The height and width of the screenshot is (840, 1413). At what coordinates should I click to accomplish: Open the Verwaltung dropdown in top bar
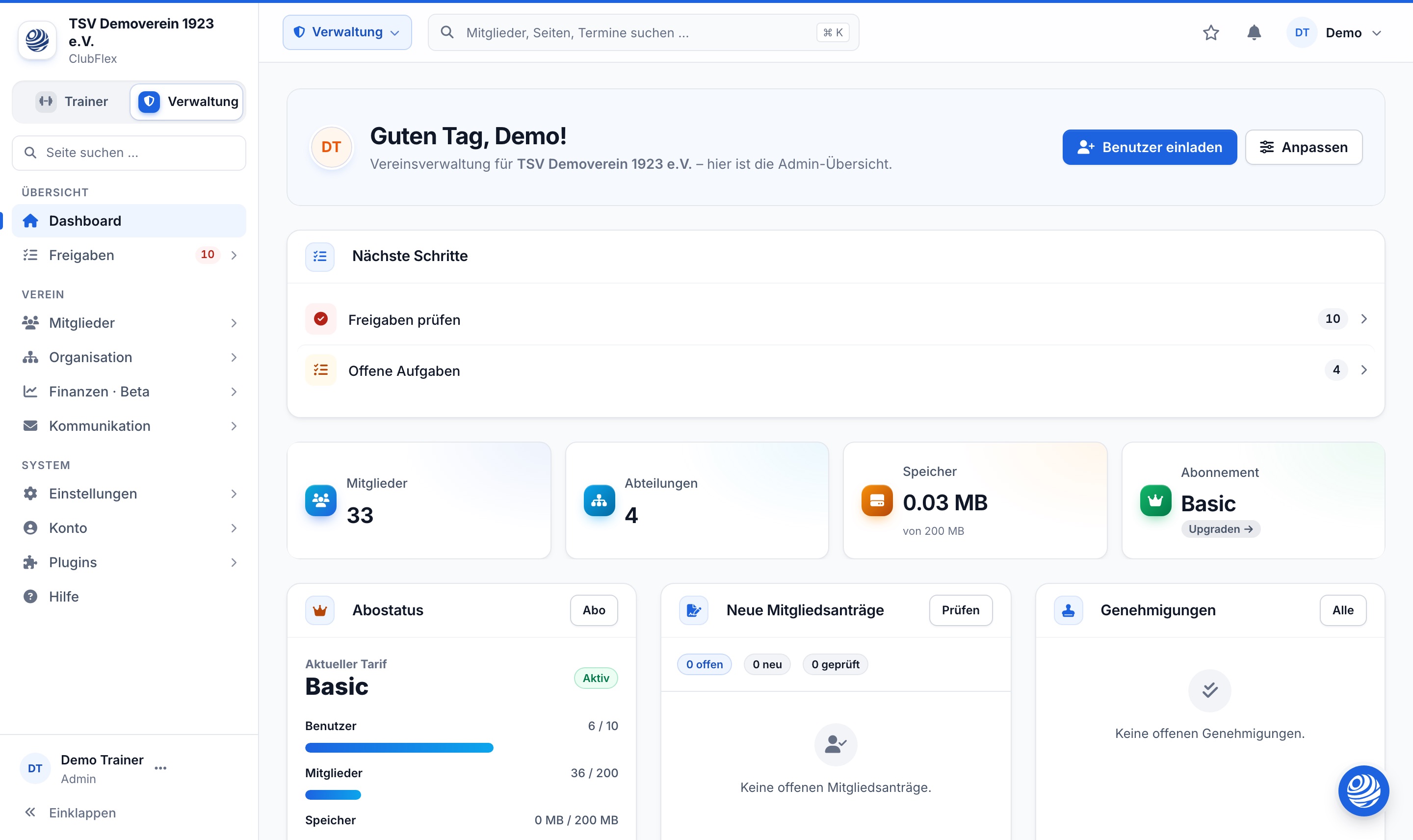click(x=347, y=32)
